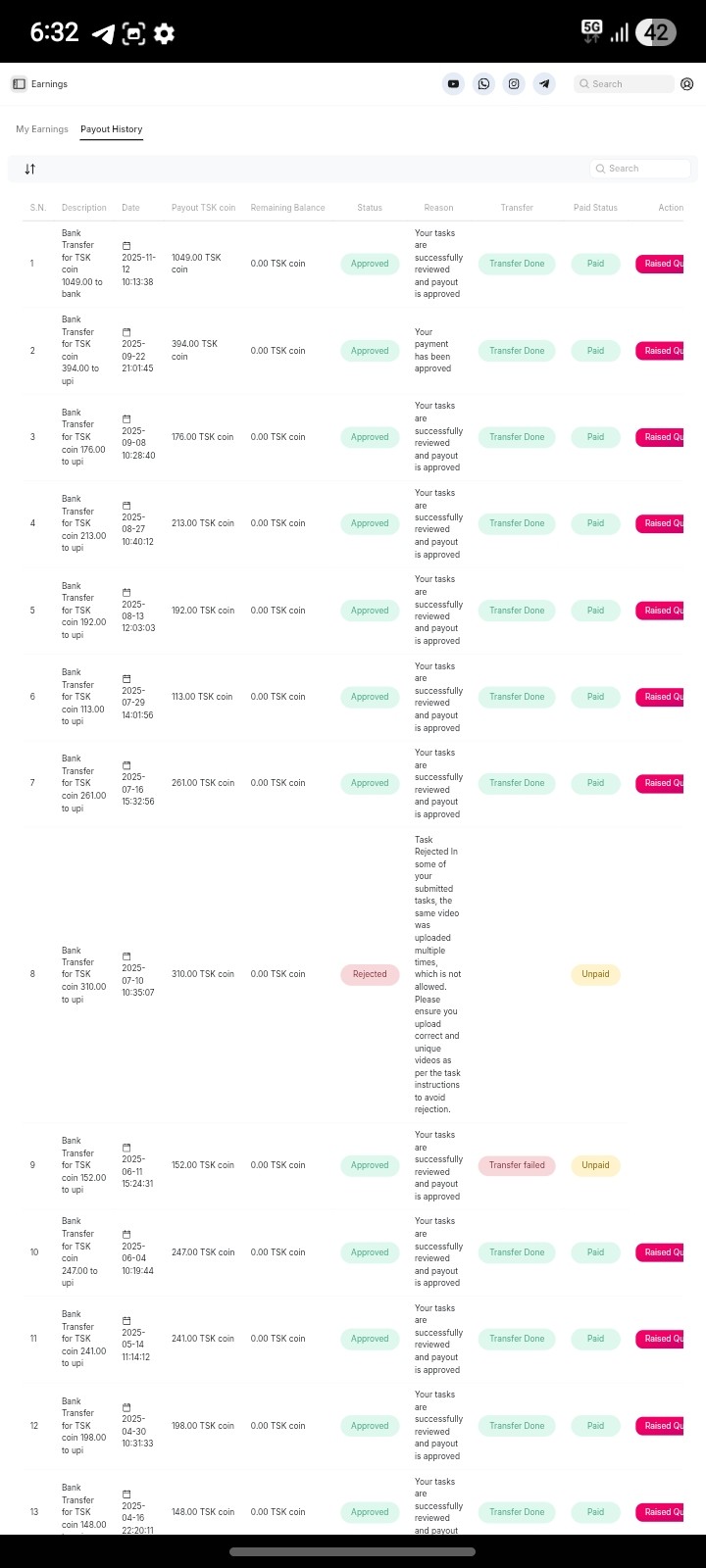Tap the settings gear in the status bar
706x1568 pixels.
point(165,33)
